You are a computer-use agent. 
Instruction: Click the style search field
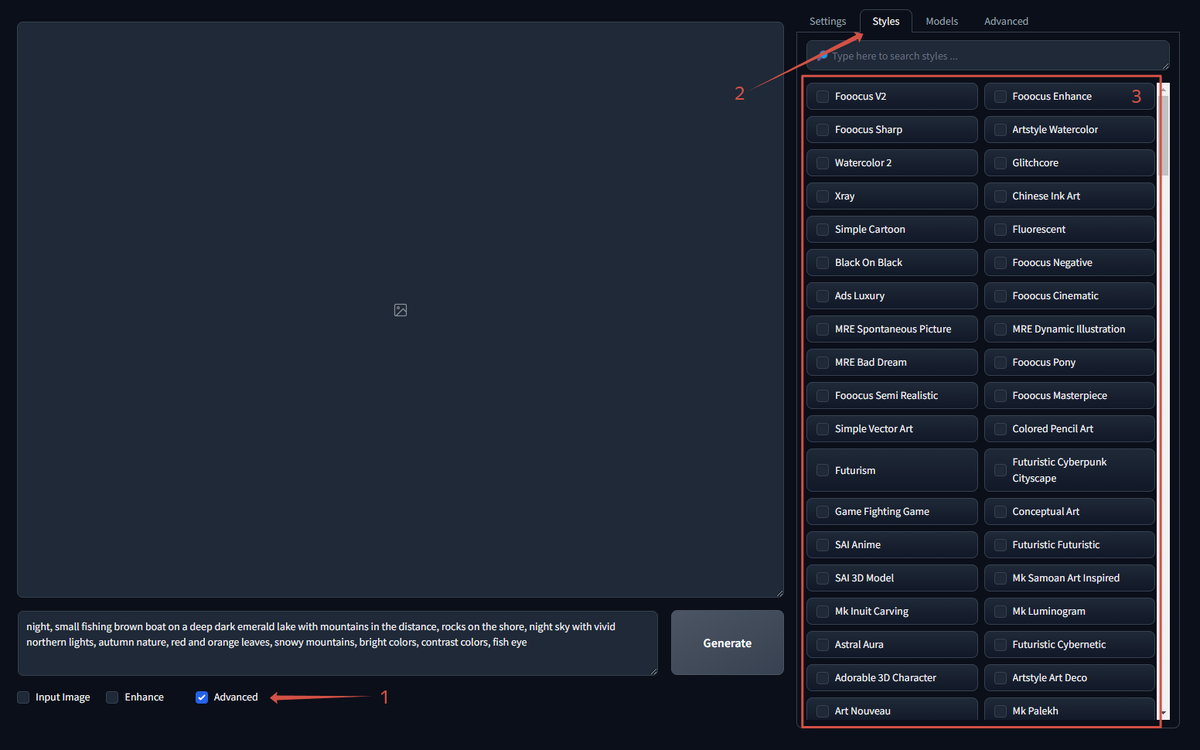(x=988, y=56)
